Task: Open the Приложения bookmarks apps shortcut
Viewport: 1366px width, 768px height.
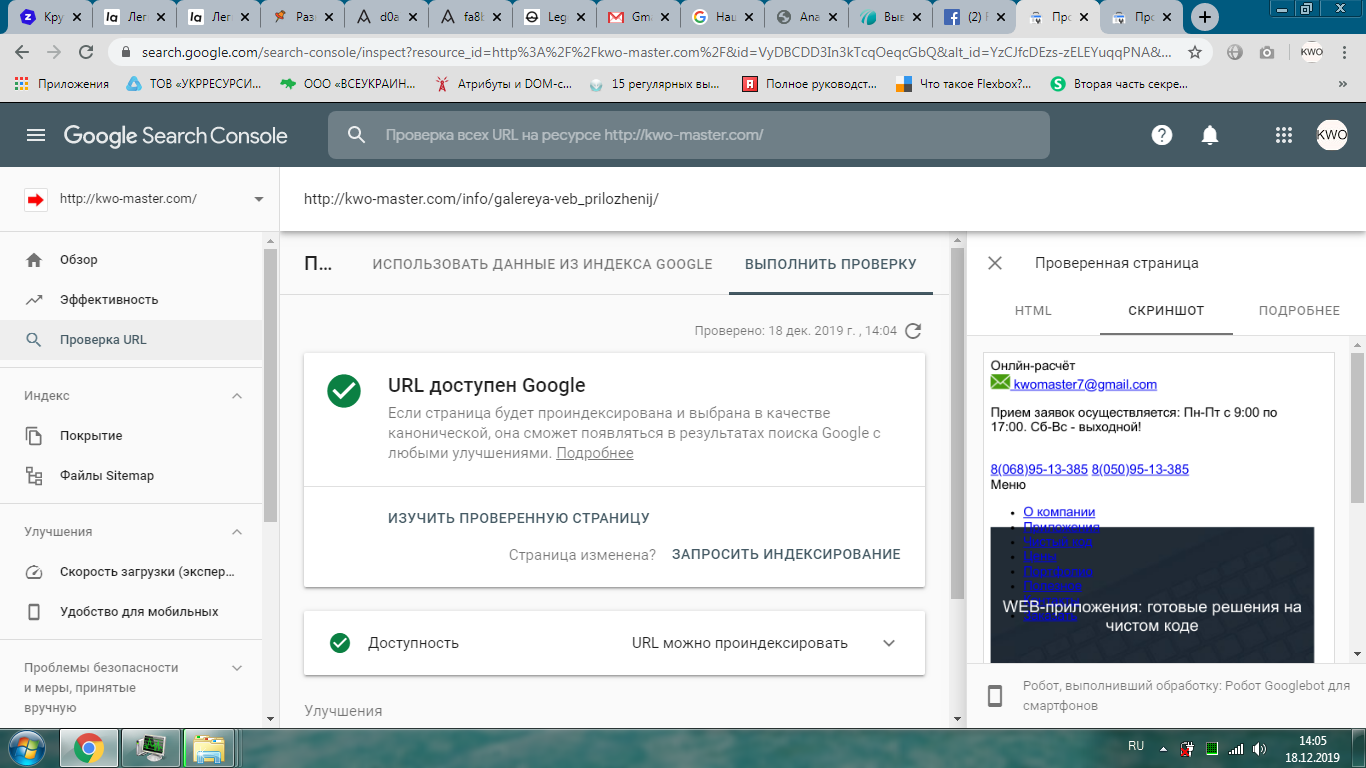Action: click(x=62, y=84)
